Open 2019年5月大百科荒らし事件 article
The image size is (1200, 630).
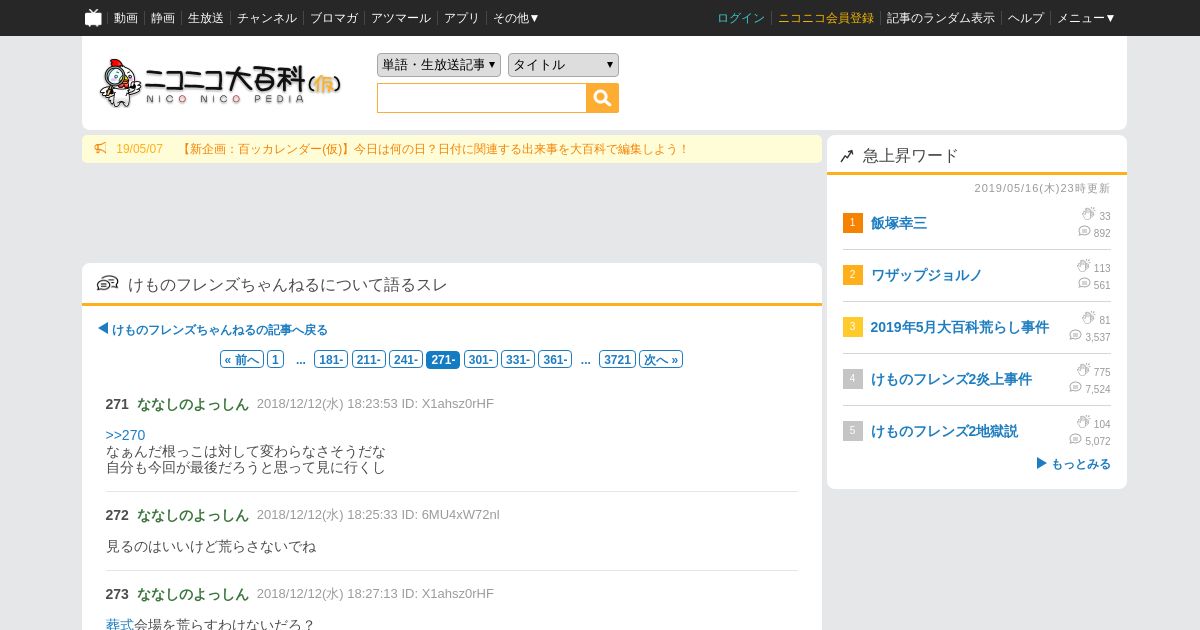(960, 327)
